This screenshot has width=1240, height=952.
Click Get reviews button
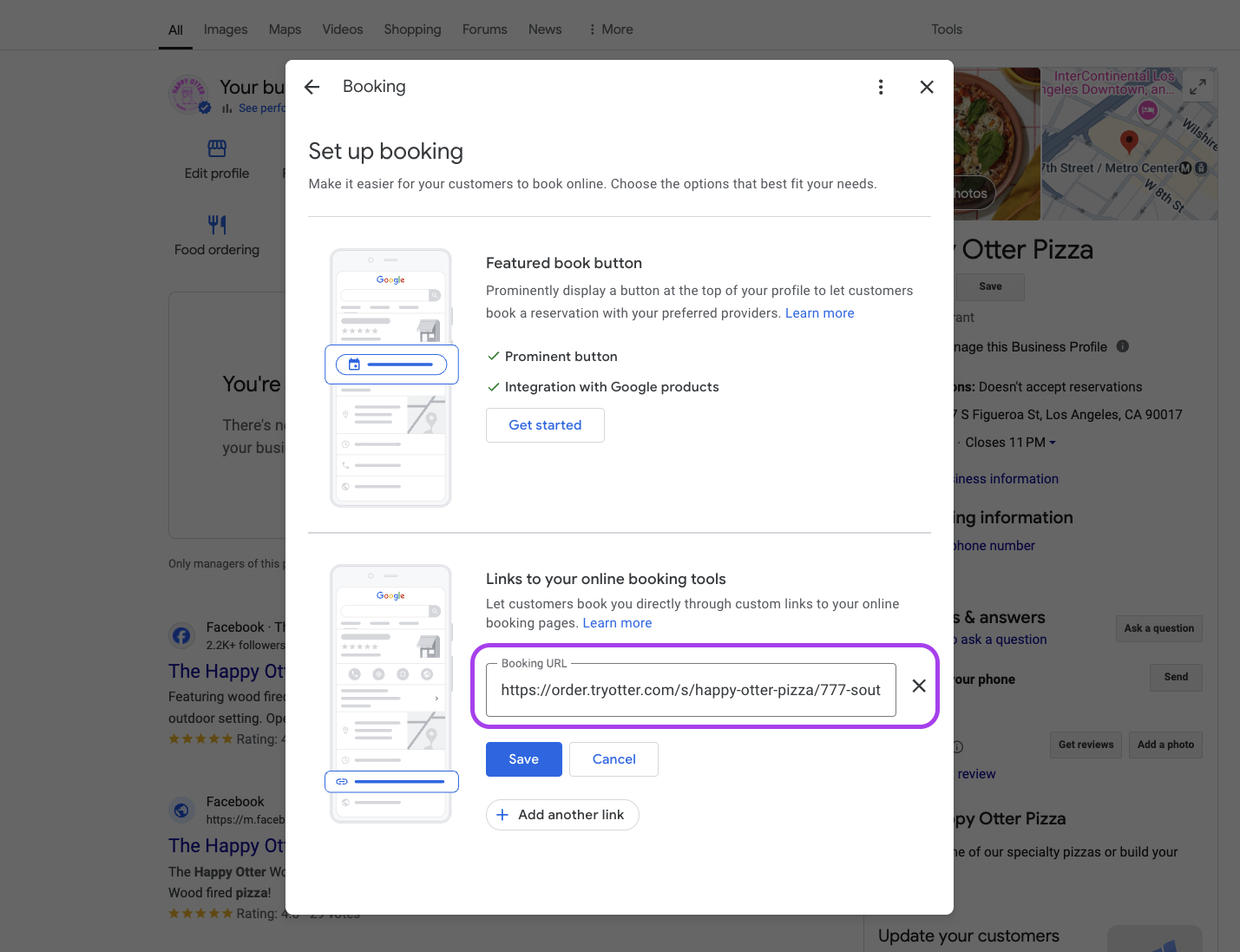(1086, 745)
